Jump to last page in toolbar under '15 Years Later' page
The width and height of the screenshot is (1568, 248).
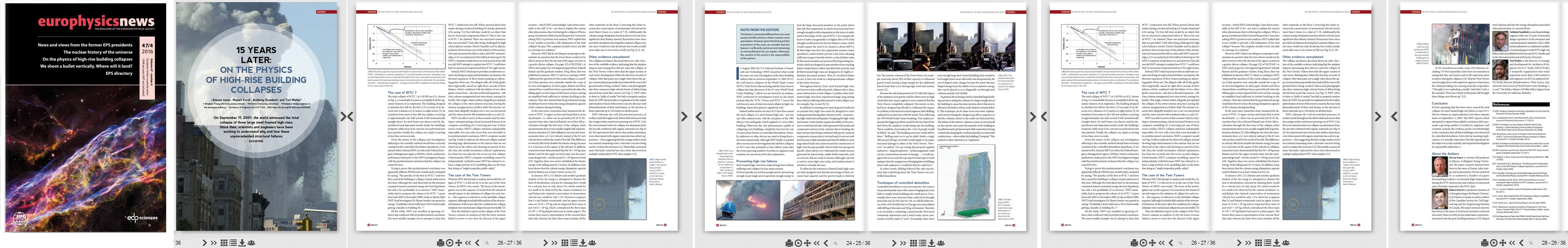214,243
